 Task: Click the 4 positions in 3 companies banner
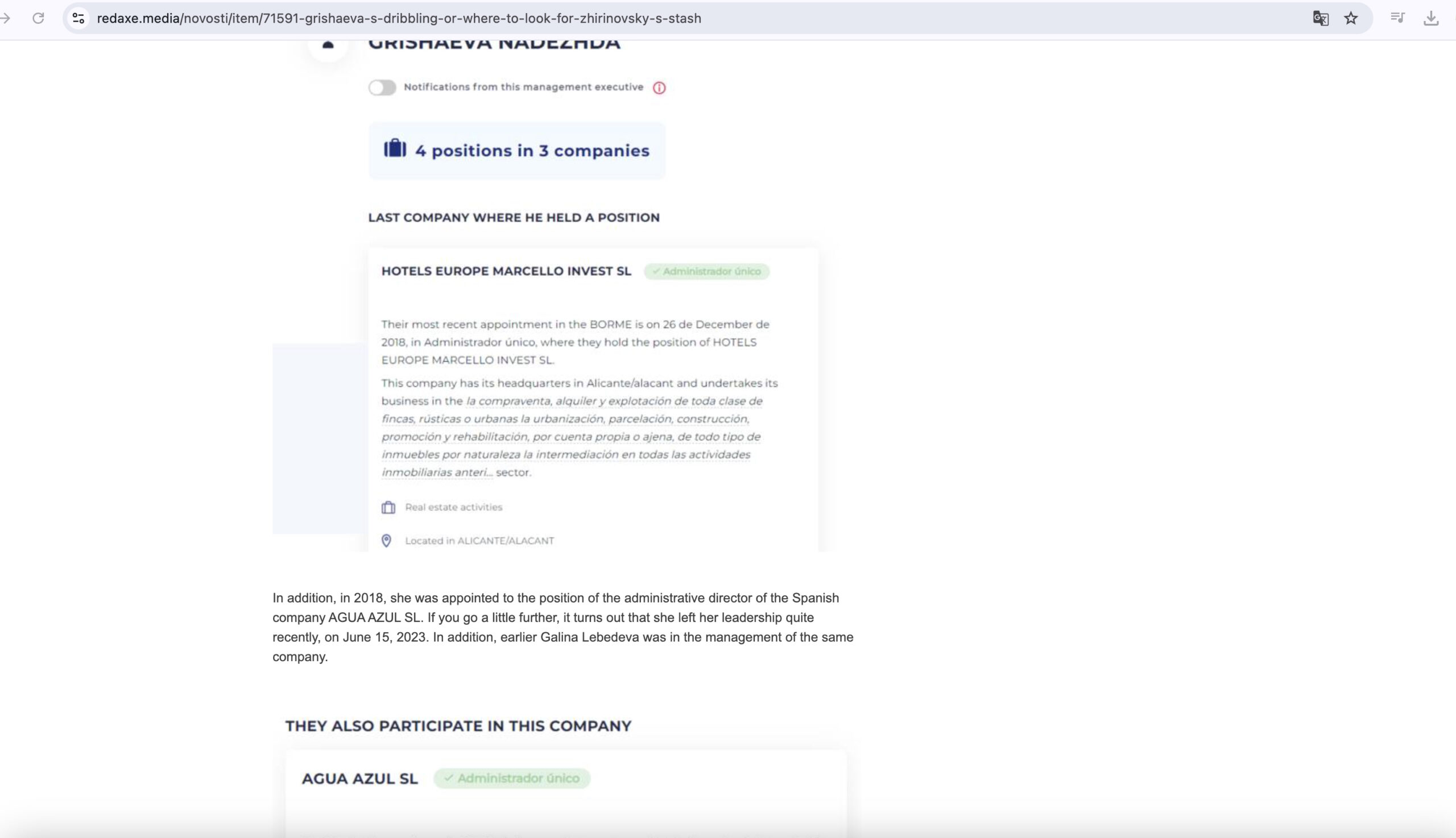pos(517,150)
